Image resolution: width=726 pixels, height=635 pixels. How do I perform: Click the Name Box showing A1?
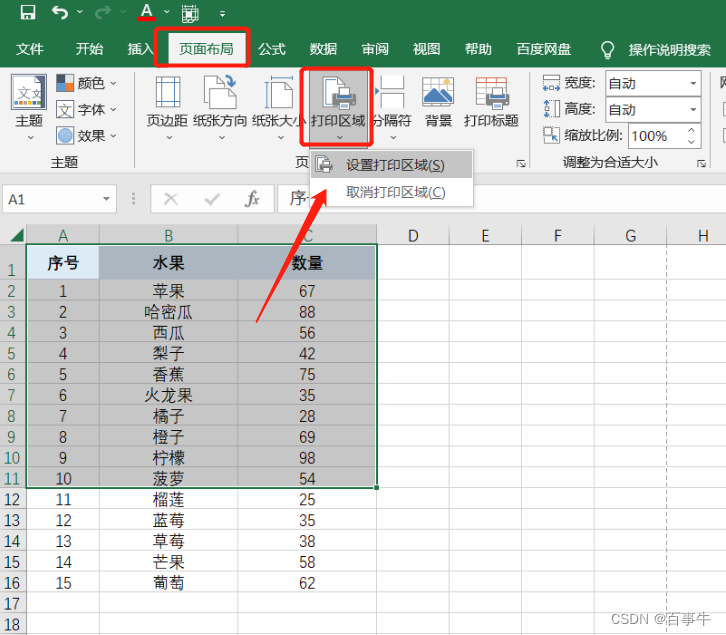(x=51, y=199)
